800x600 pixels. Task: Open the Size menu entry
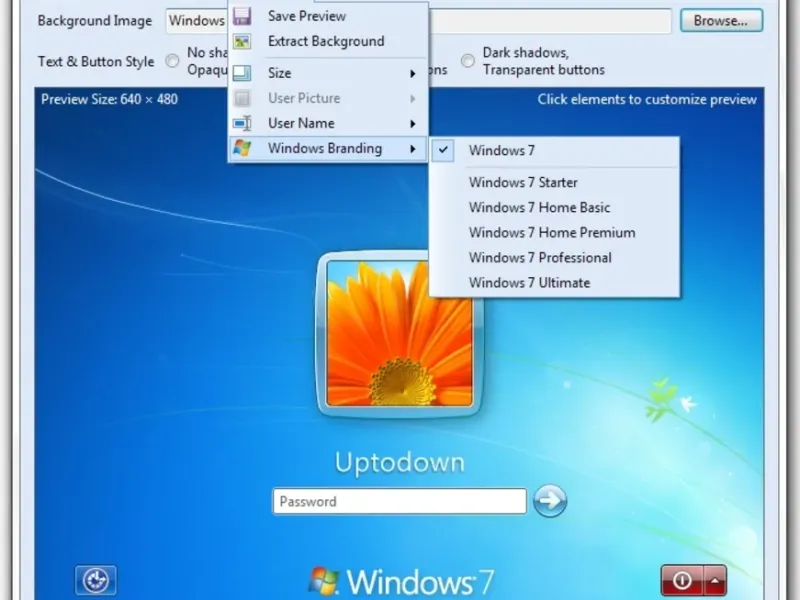point(328,73)
